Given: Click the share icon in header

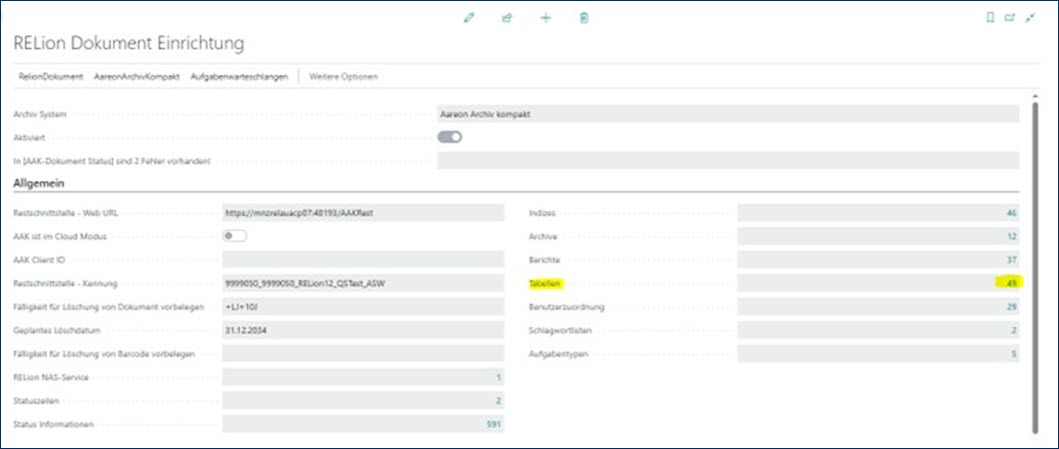Looking at the screenshot, I should coord(507,18).
